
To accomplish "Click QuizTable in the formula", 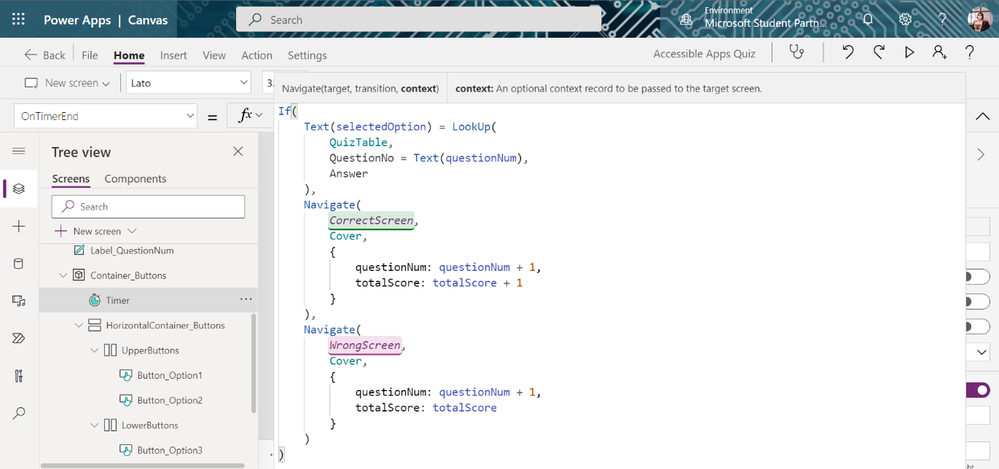I will (358, 142).
